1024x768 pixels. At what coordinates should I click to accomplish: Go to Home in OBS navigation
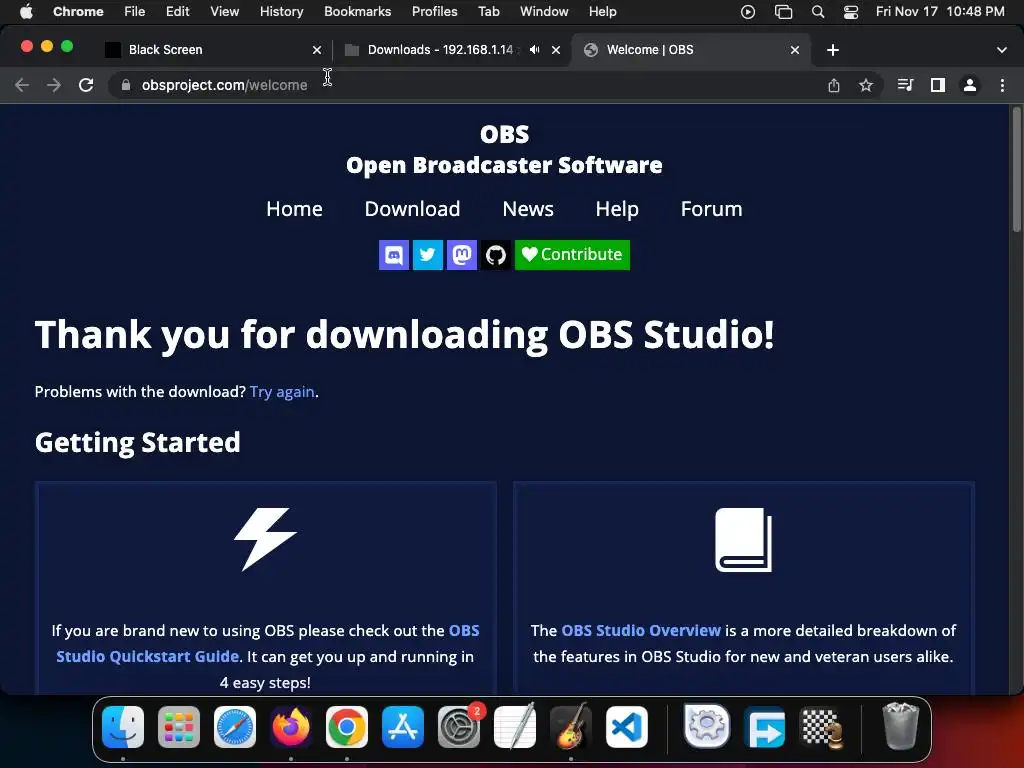(295, 209)
